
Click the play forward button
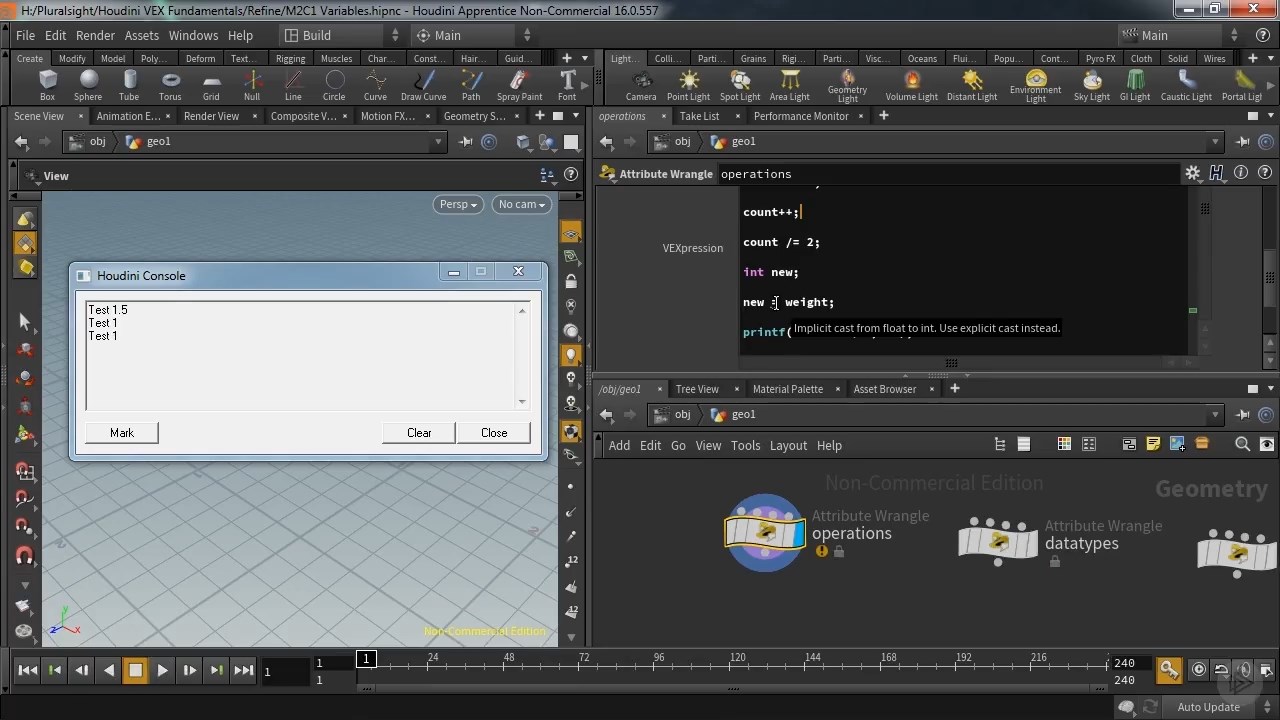[x=162, y=670]
